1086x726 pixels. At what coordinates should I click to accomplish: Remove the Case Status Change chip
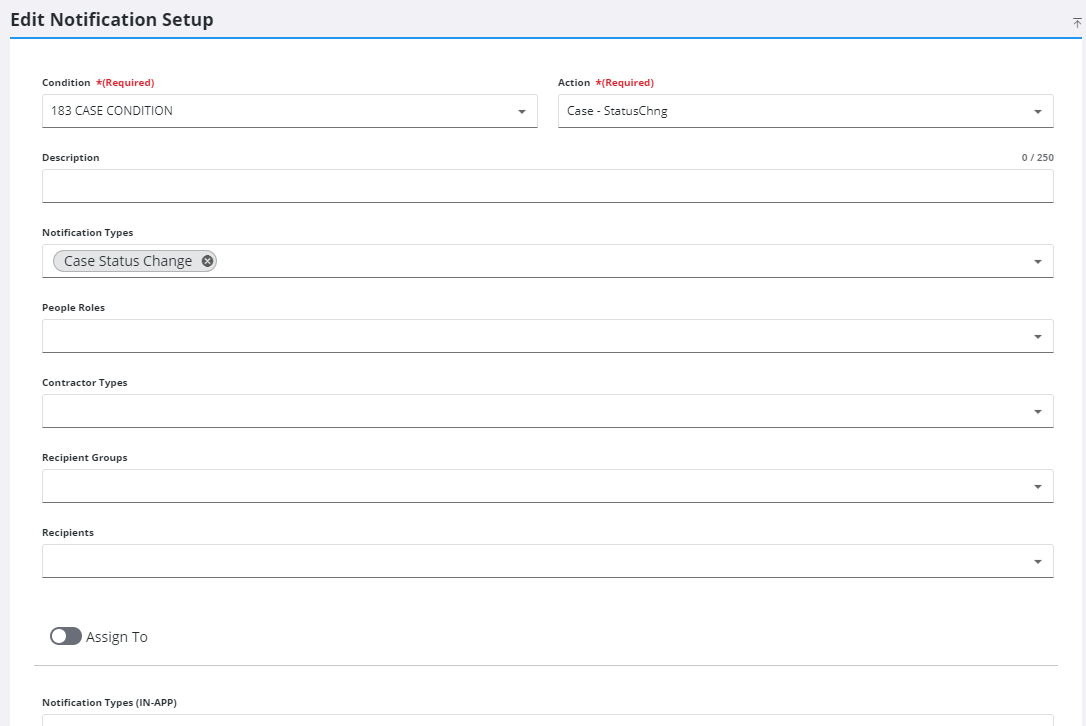pos(206,260)
